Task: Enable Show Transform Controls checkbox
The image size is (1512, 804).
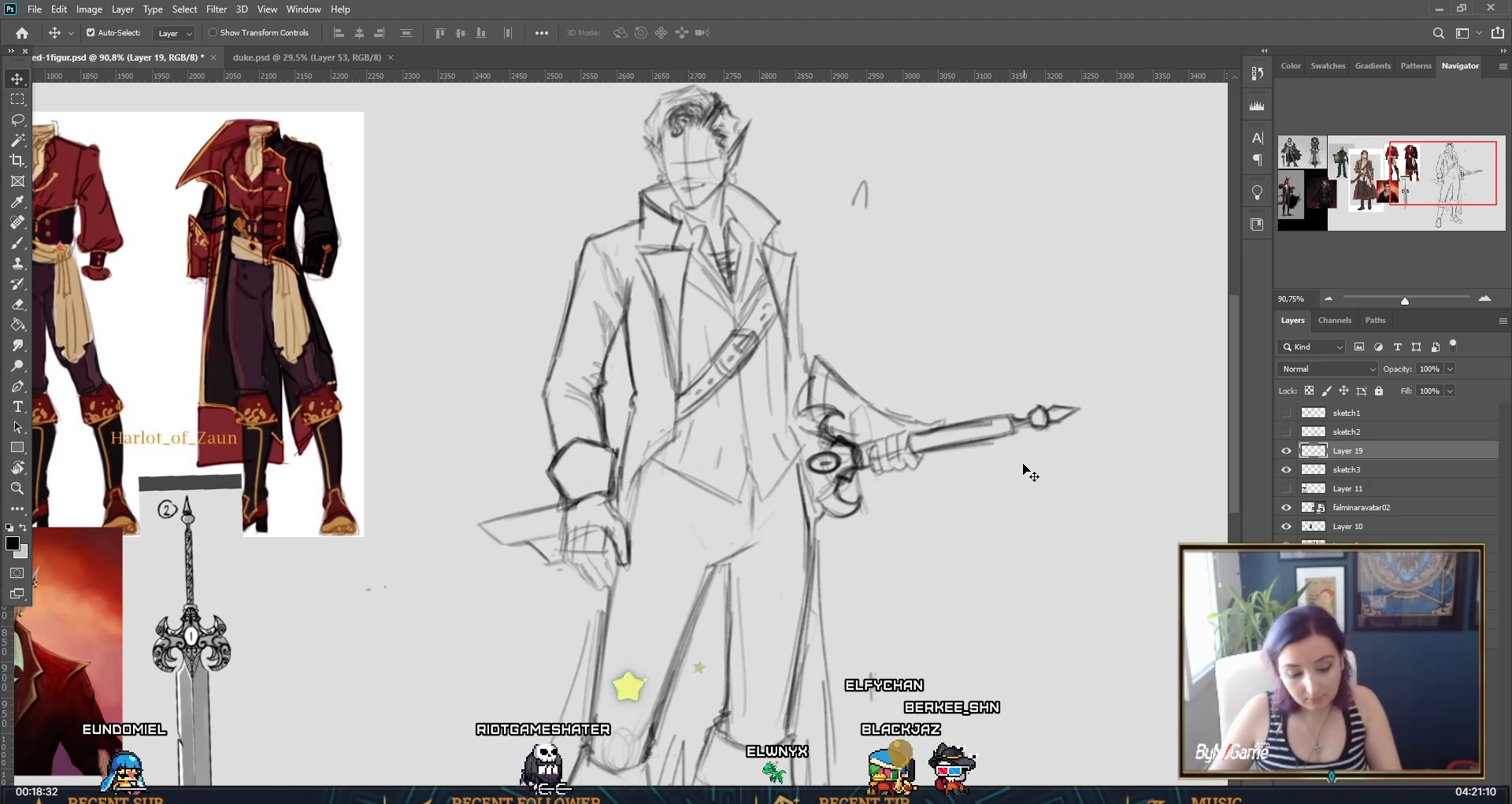Action: pyautogui.click(x=213, y=33)
